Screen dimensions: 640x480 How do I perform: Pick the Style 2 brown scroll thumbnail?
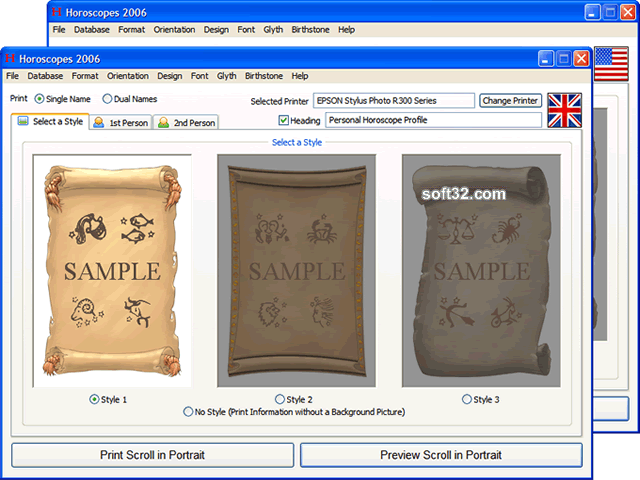click(x=297, y=271)
